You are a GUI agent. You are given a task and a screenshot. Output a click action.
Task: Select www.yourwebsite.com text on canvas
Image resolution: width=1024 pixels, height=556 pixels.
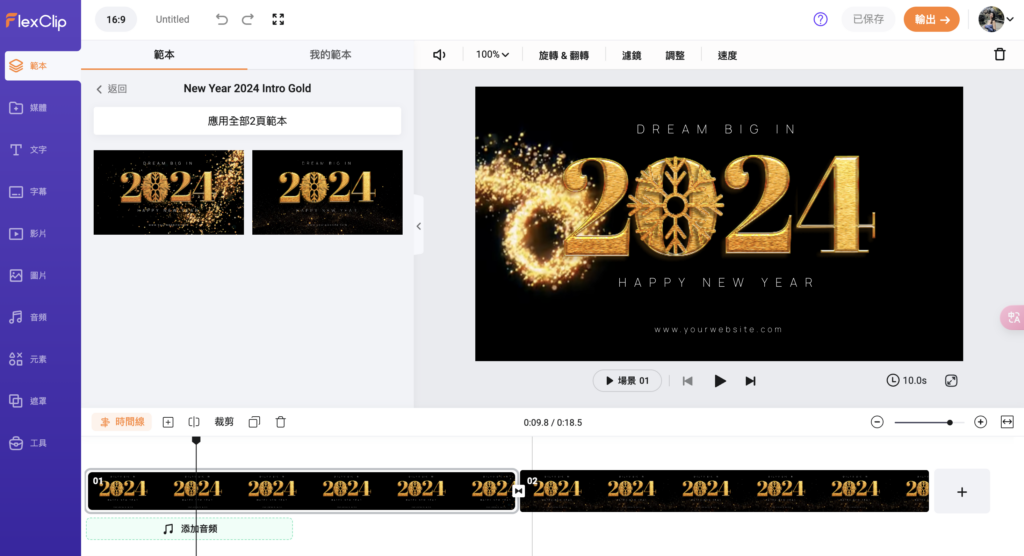(x=718, y=329)
